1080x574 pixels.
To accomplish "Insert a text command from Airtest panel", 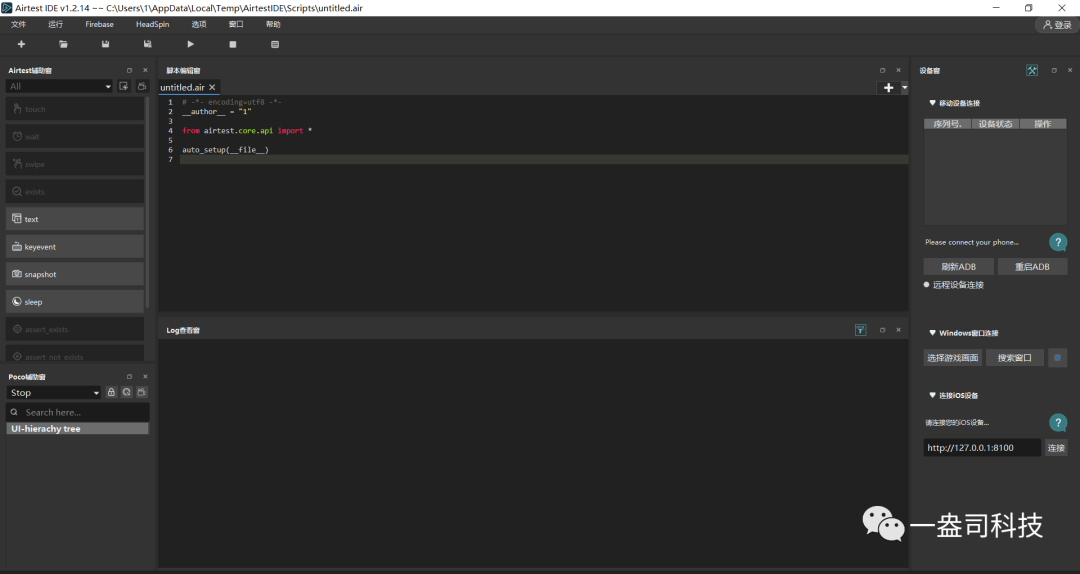I will pyautogui.click(x=75, y=219).
